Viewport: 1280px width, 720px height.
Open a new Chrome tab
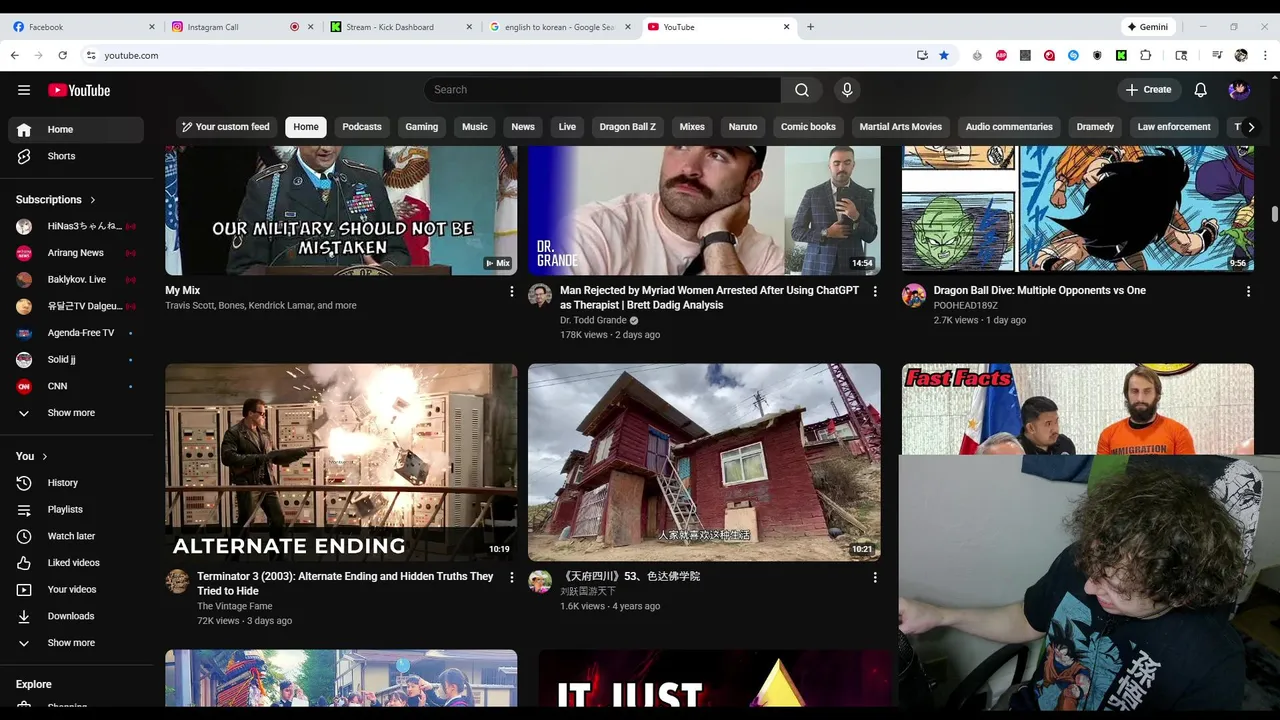[x=810, y=27]
